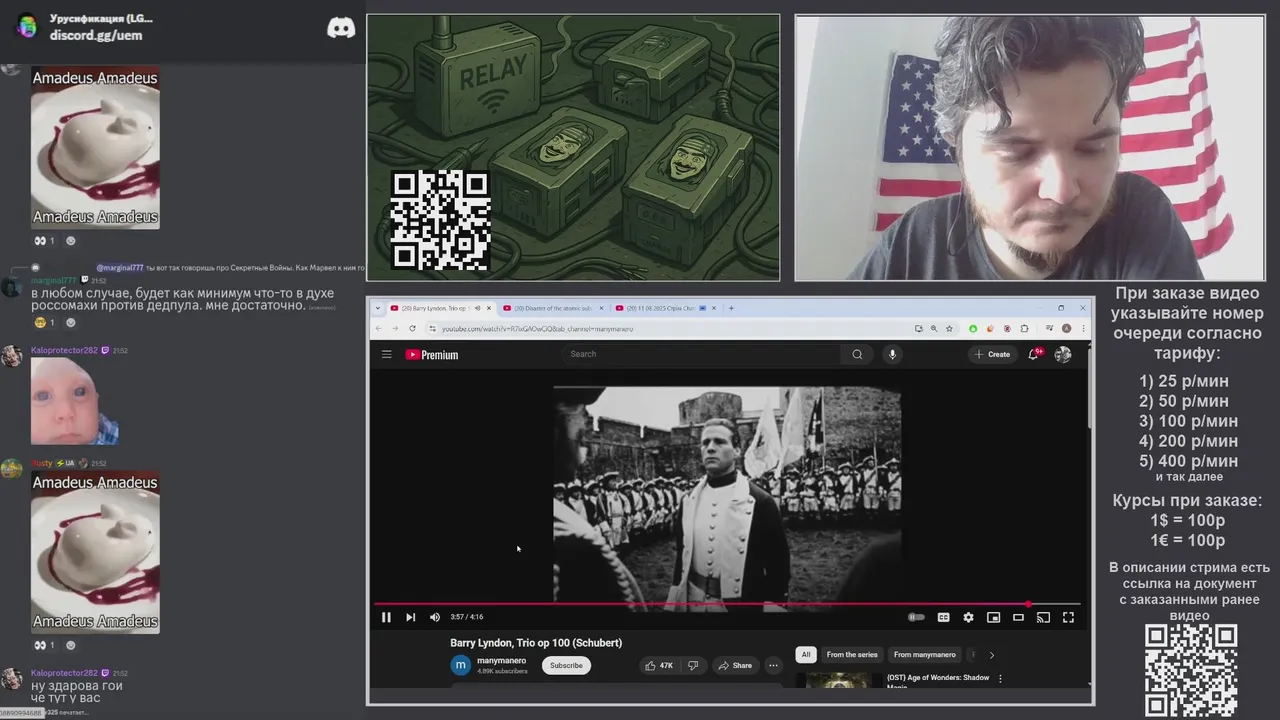1280x720 pixels.
Task: Toggle theater mode in player
Action: (x=1018, y=617)
